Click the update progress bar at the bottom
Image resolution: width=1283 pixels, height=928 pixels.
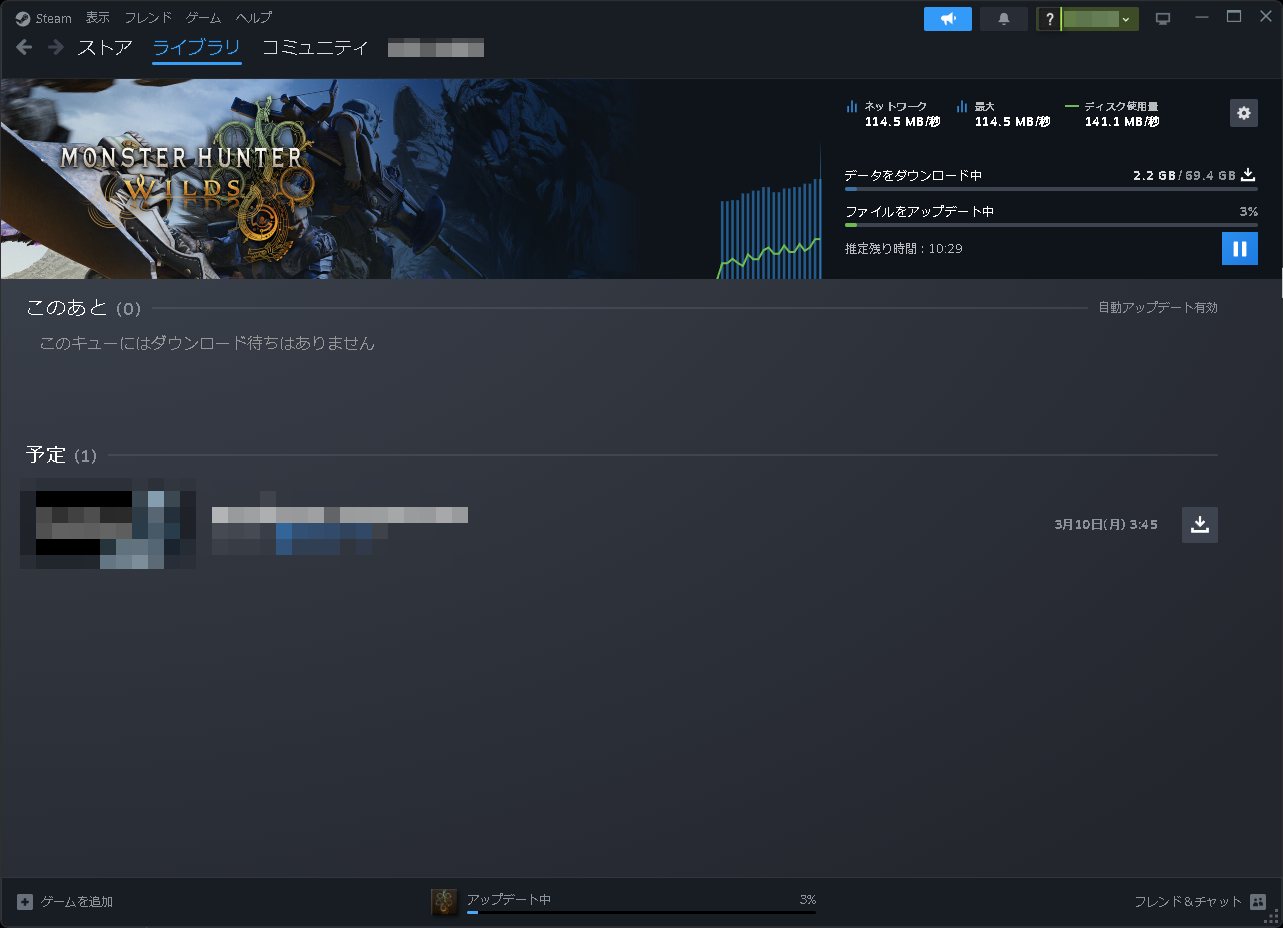coord(640,911)
